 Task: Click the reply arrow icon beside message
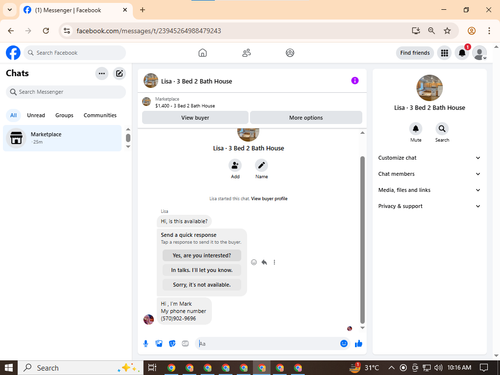(x=264, y=262)
